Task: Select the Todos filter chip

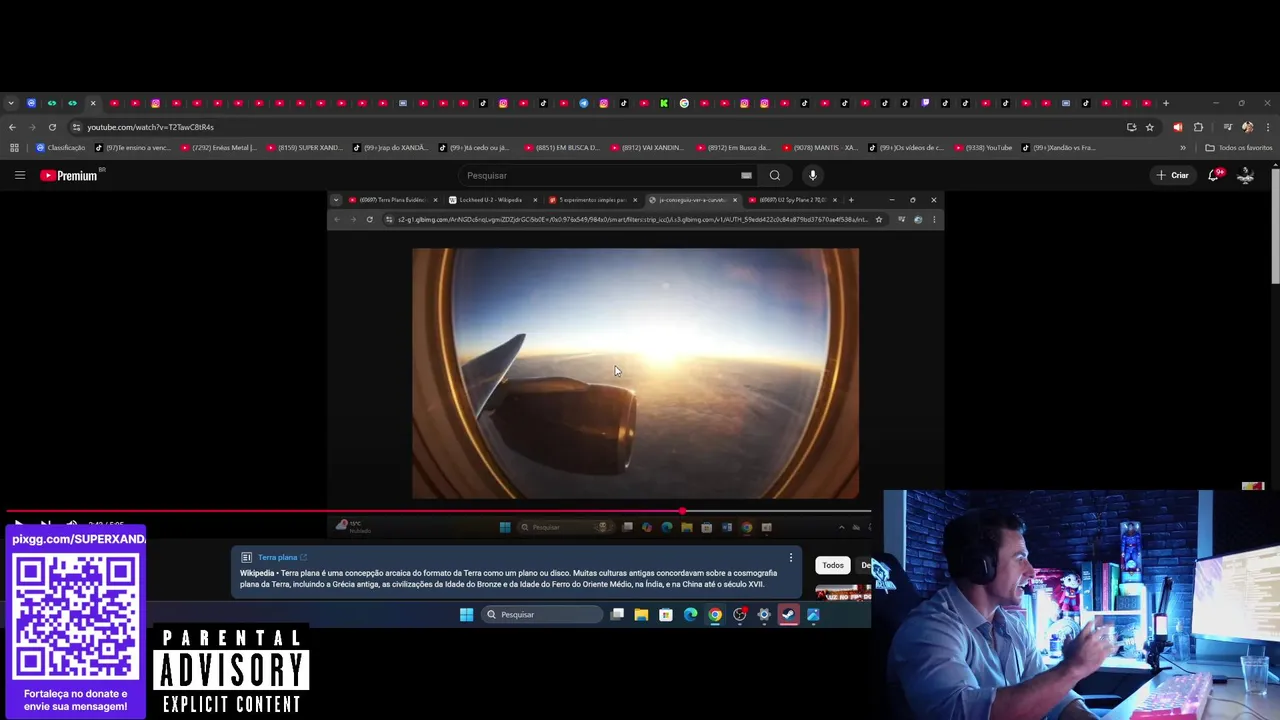Action: [833, 565]
